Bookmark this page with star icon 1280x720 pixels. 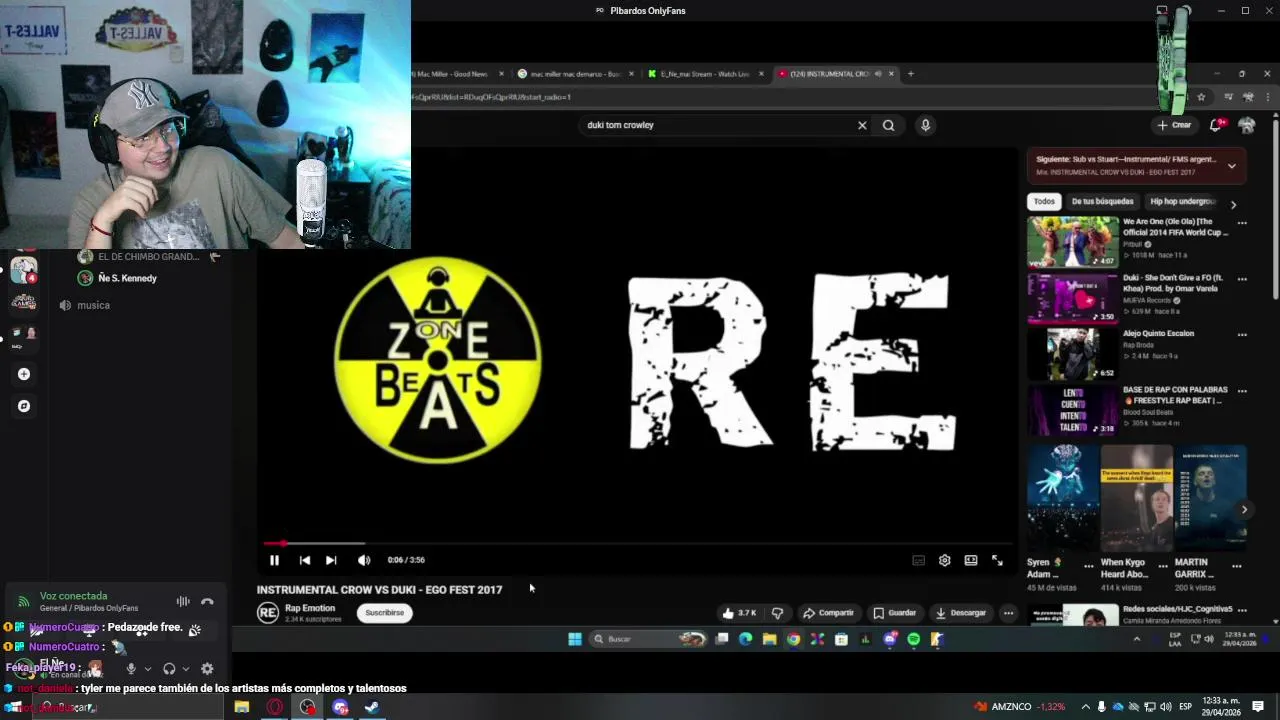[x=1201, y=97]
